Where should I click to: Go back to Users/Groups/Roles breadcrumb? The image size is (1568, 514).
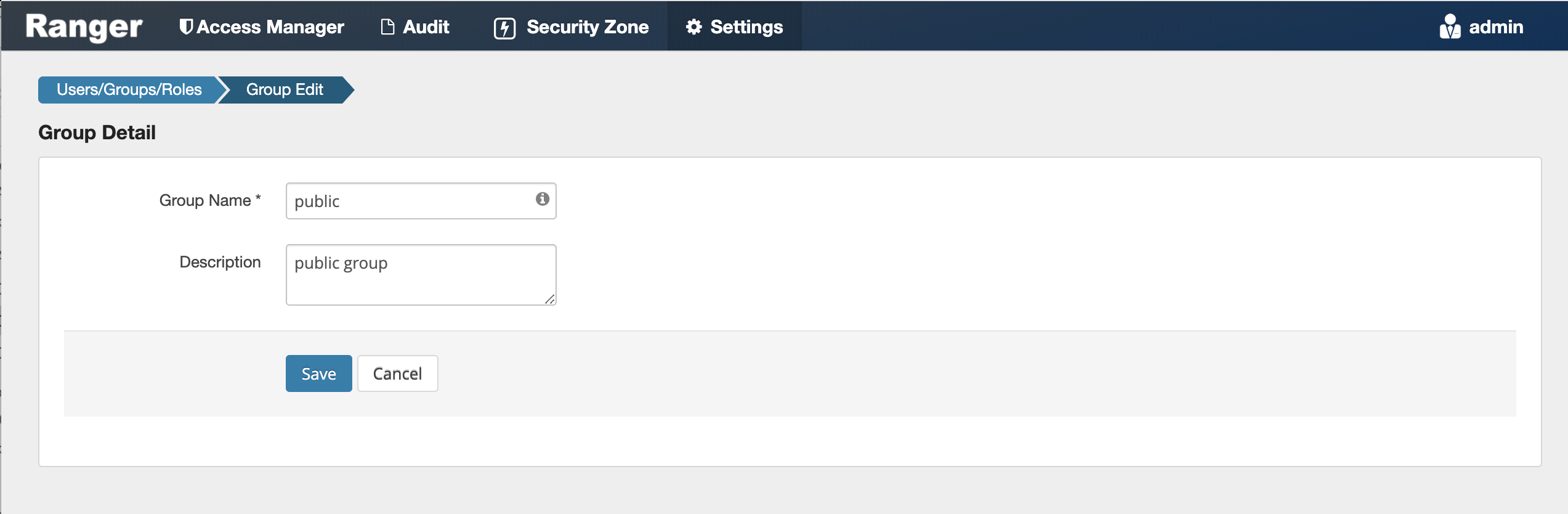coord(129,90)
